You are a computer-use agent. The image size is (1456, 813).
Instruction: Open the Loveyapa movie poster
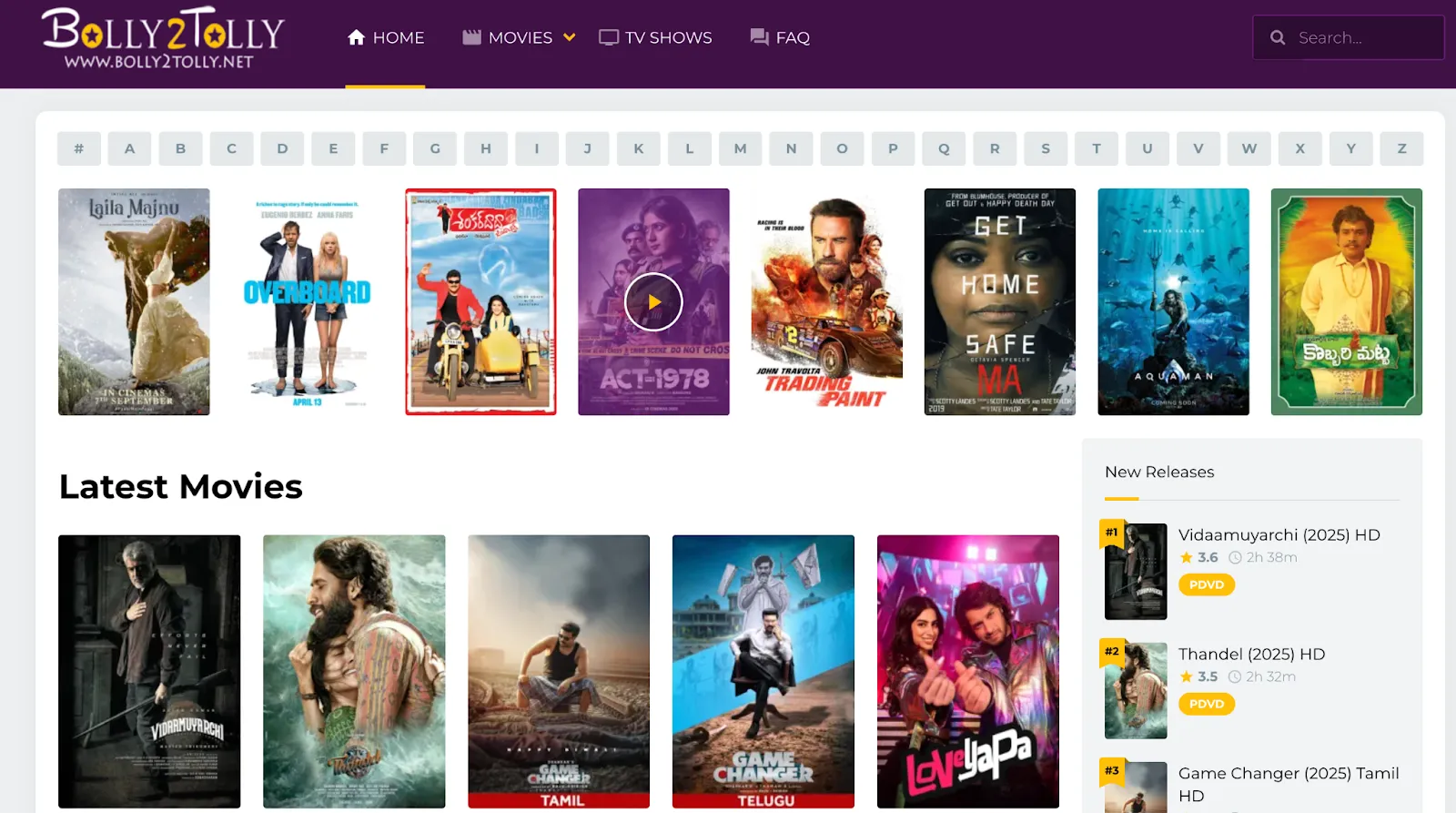click(x=968, y=672)
